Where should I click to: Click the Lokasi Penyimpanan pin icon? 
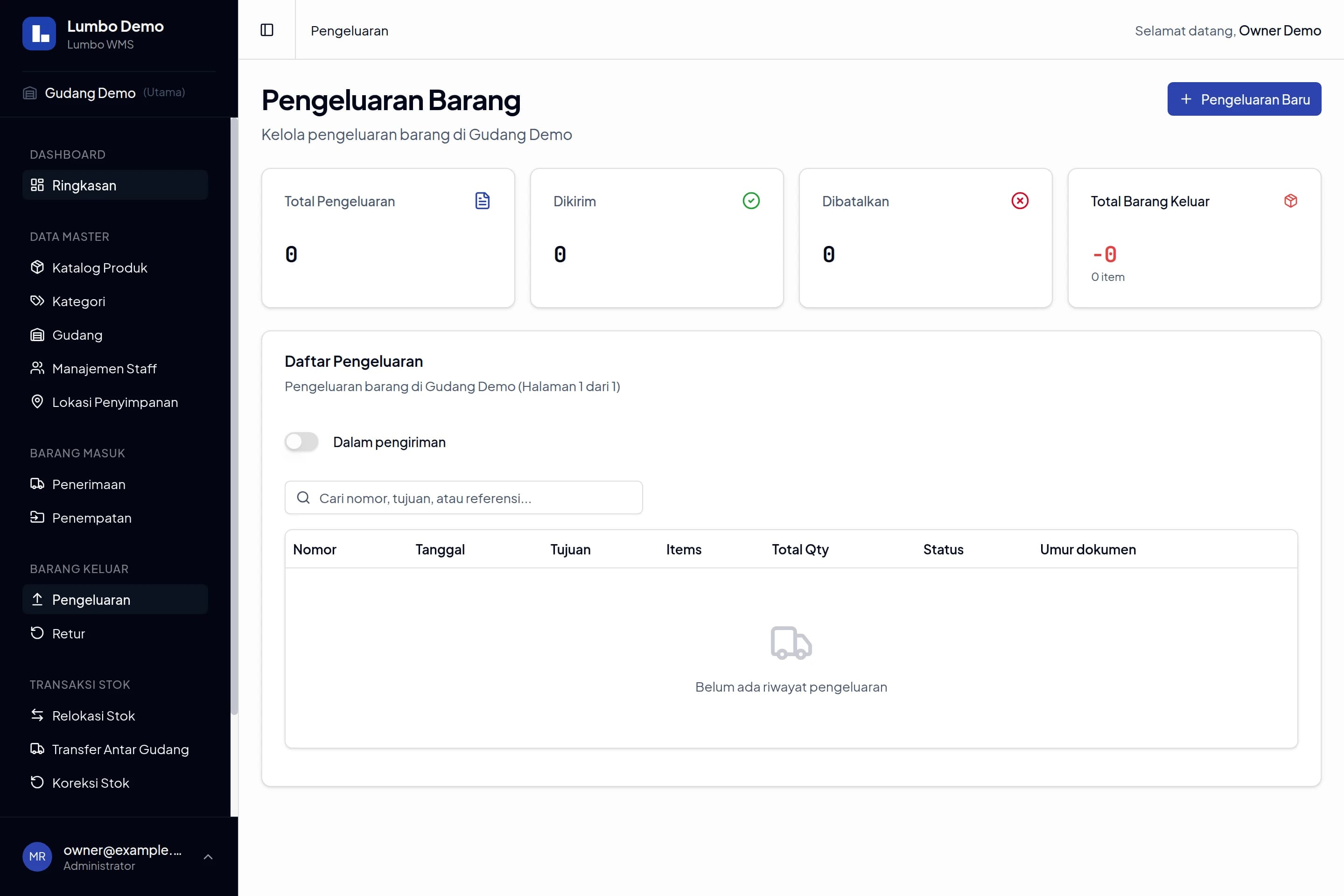37,402
